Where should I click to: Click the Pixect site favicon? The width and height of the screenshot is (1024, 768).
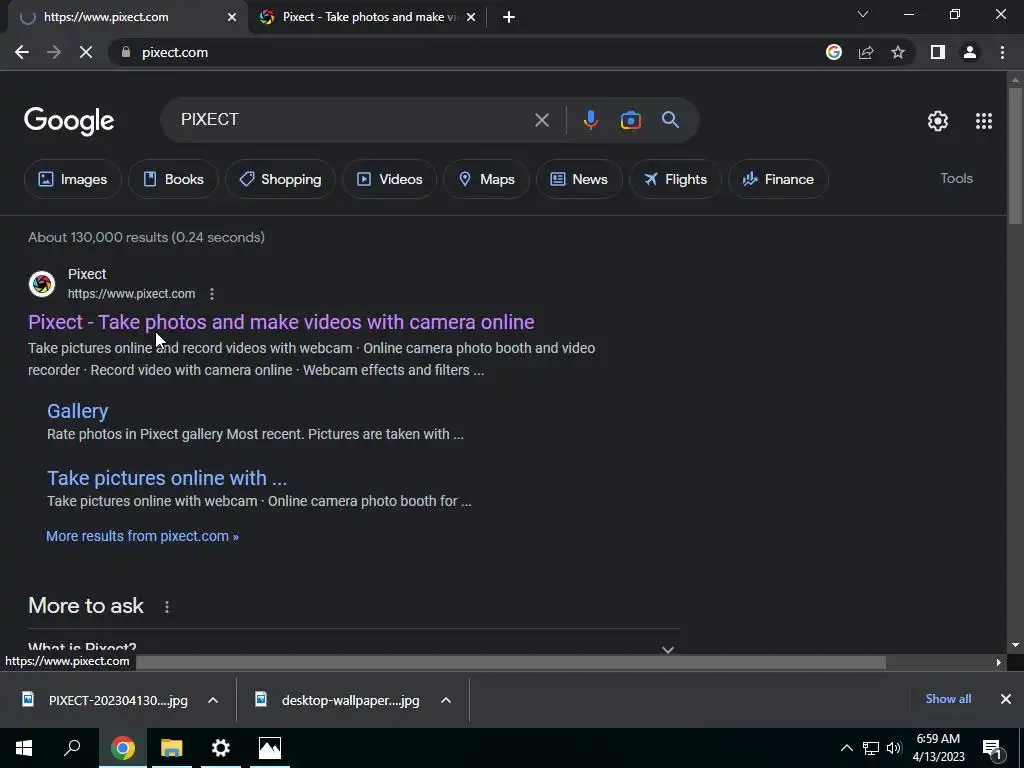[42, 284]
